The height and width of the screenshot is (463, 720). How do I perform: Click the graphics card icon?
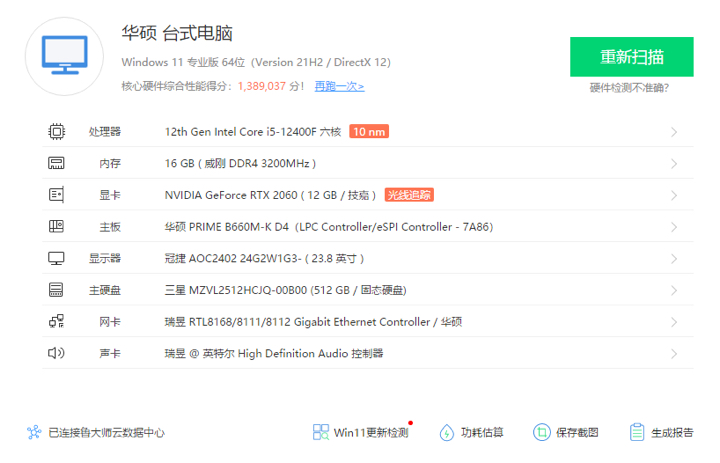56,195
